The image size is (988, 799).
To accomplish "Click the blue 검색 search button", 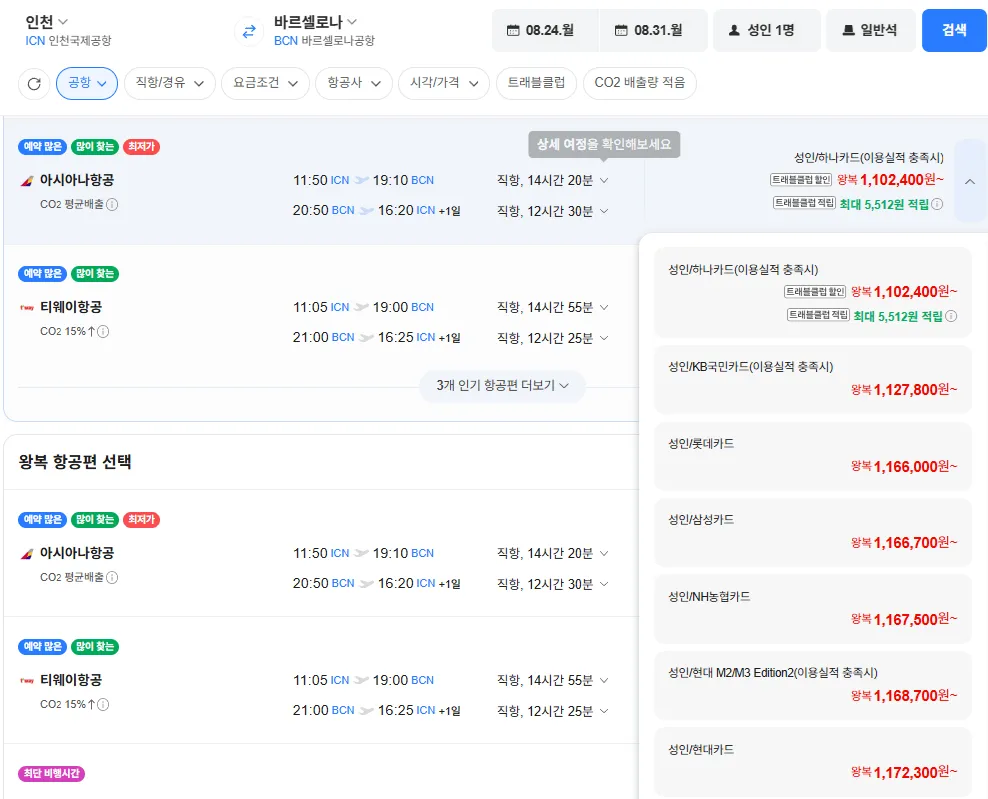I will click(954, 30).
